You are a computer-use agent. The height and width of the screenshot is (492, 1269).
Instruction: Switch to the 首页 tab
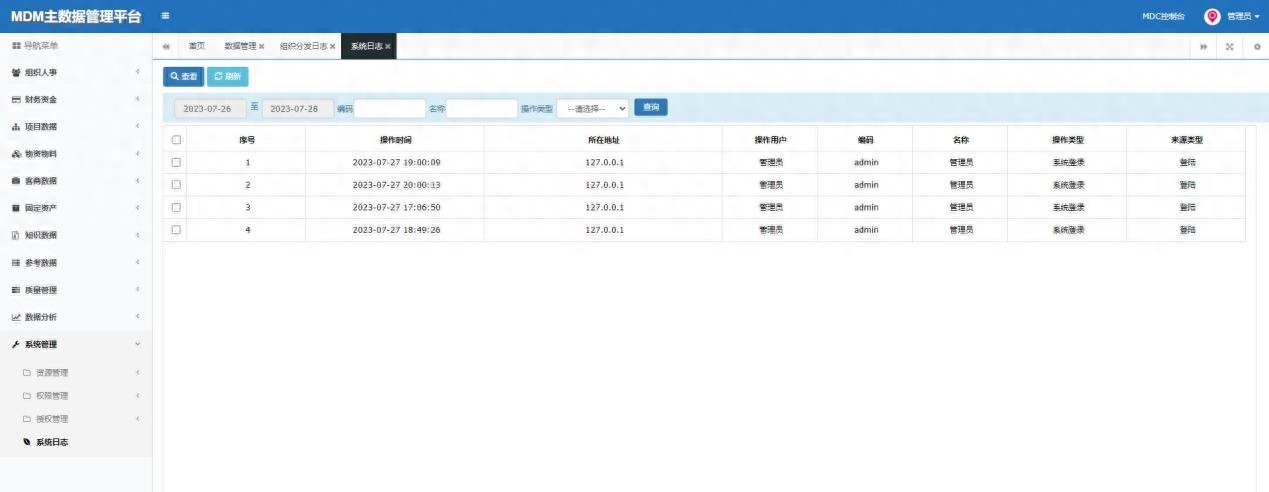(x=197, y=46)
